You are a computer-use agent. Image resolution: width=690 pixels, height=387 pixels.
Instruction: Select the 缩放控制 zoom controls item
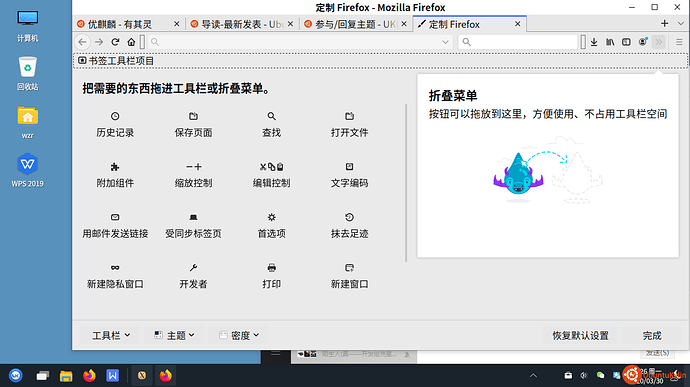click(193, 175)
